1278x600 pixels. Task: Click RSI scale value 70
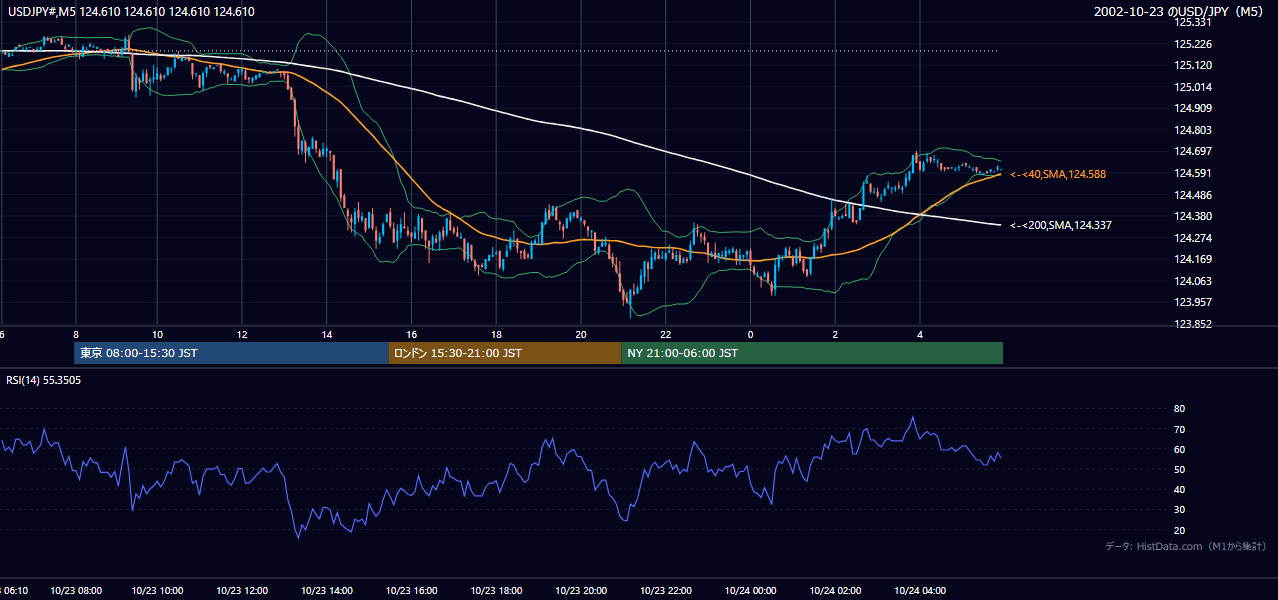click(x=1179, y=429)
